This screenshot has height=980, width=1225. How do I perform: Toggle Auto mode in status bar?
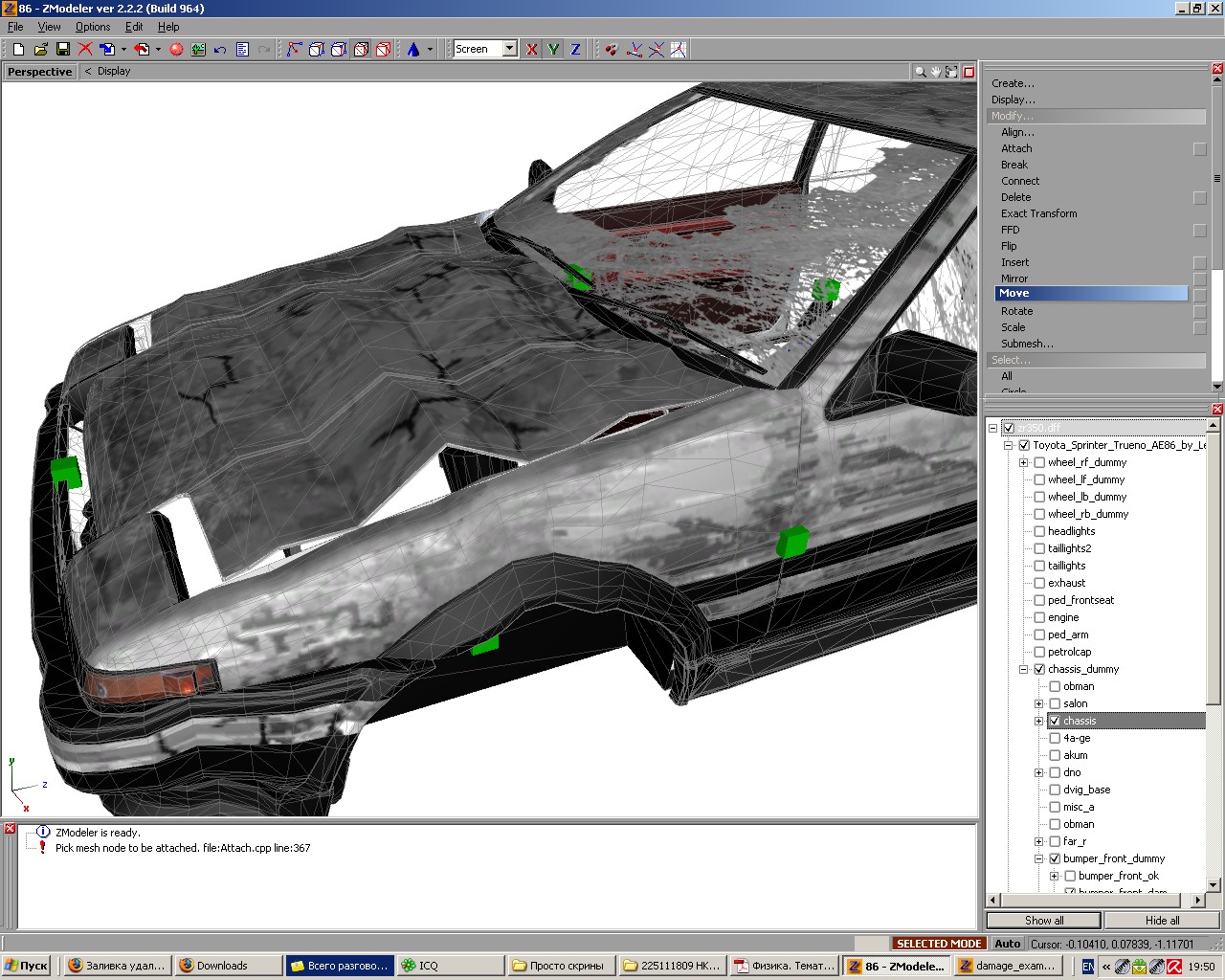coord(1007,944)
